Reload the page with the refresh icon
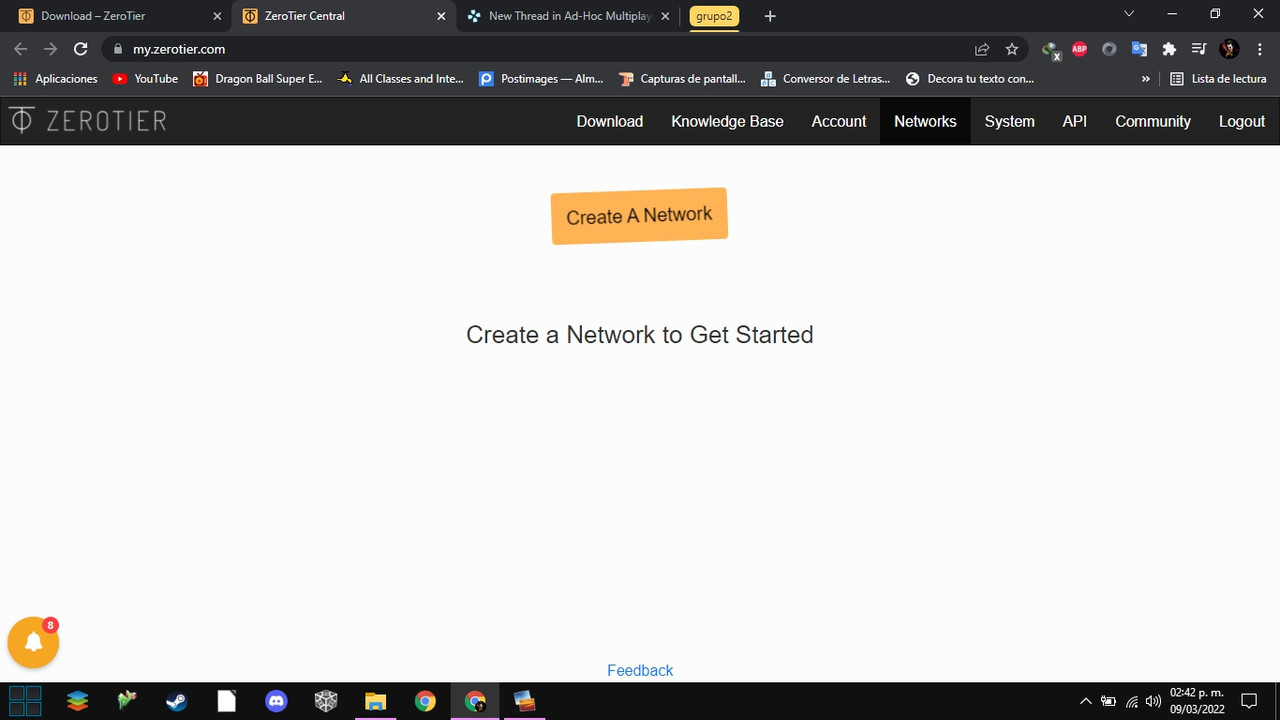 (x=81, y=49)
